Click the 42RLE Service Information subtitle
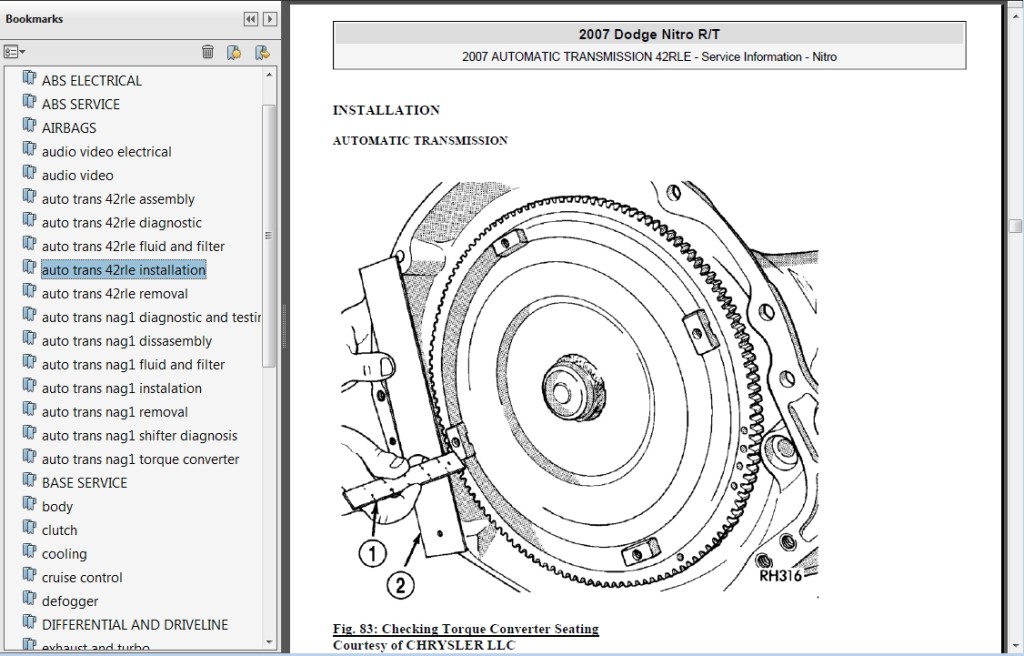1024x656 pixels. [649, 57]
